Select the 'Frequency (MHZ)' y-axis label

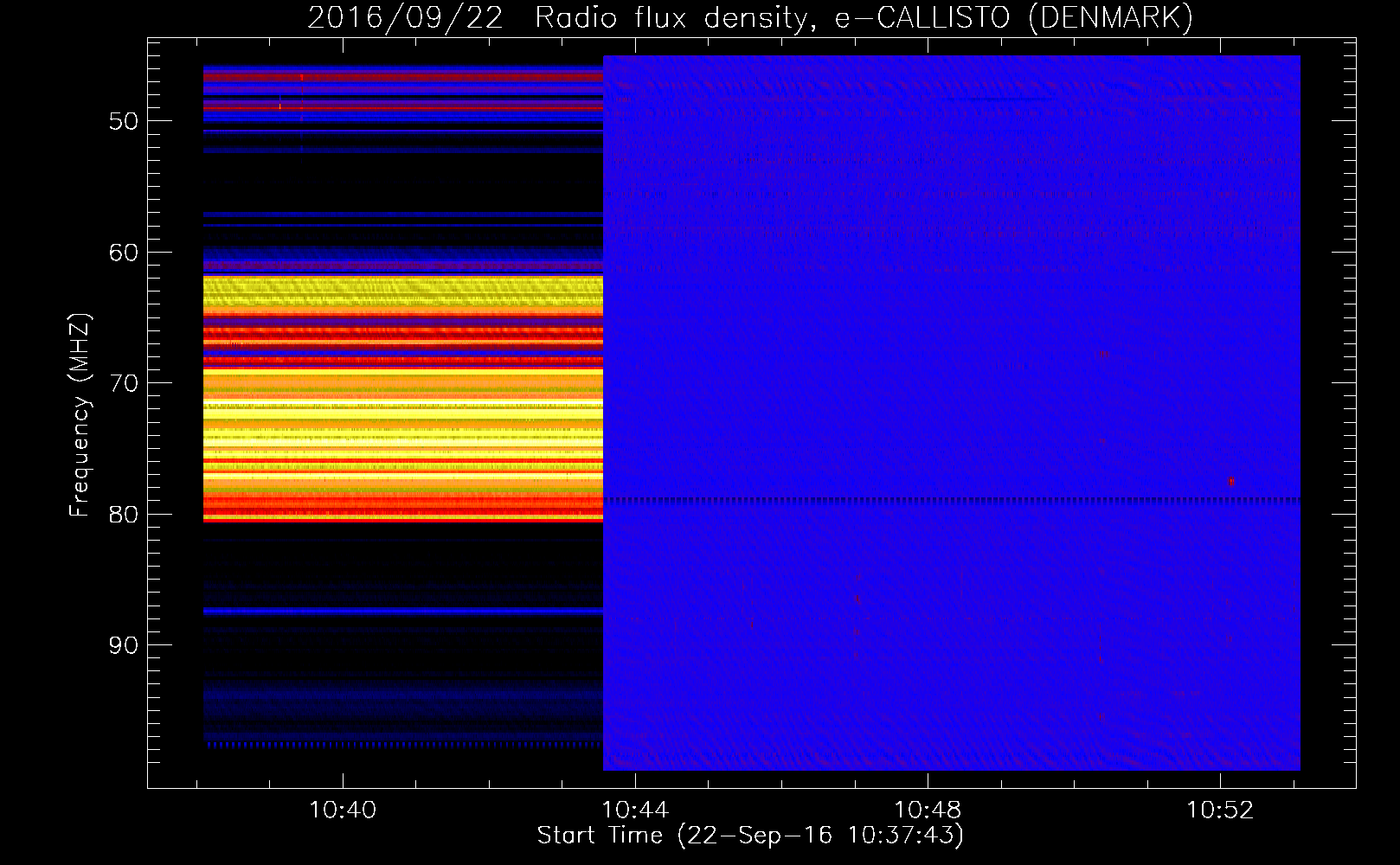(x=80, y=415)
